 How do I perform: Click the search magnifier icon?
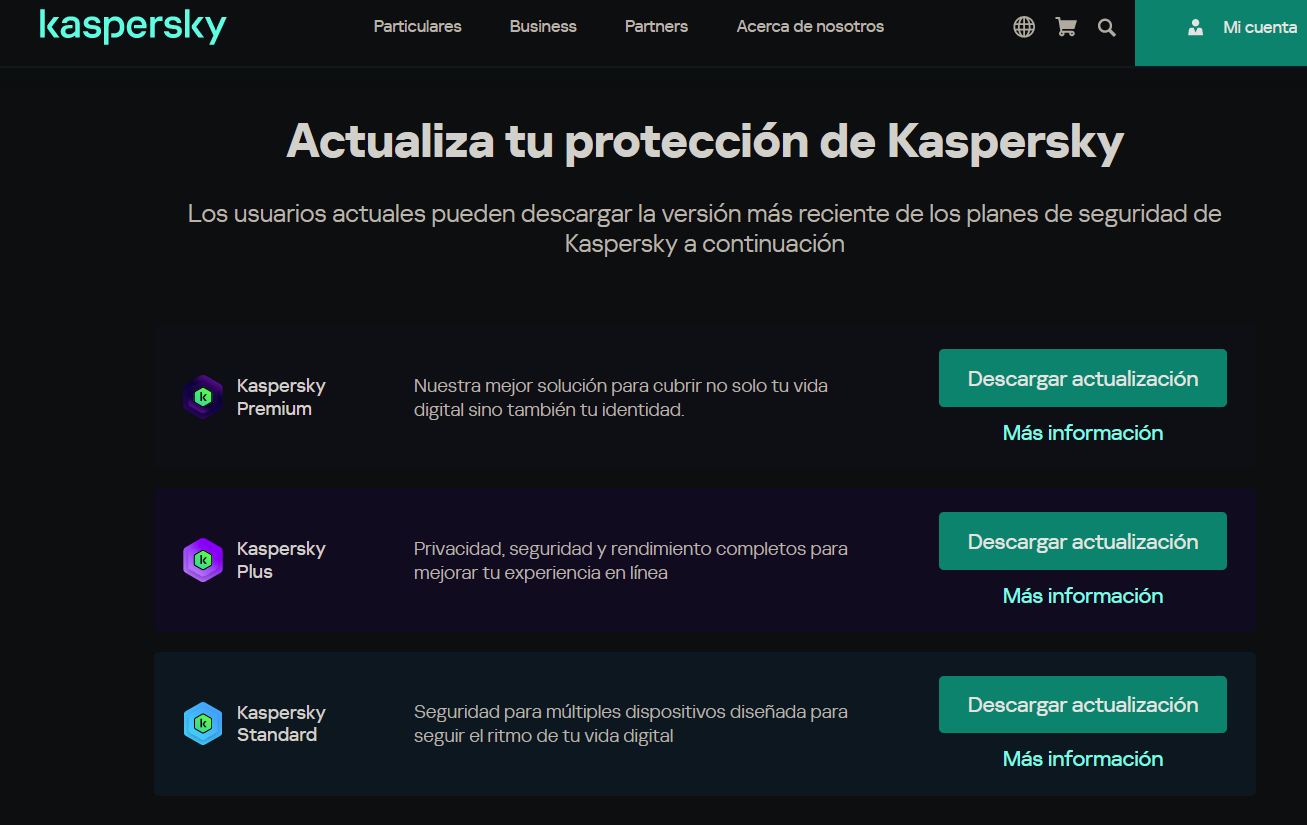click(x=1106, y=27)
